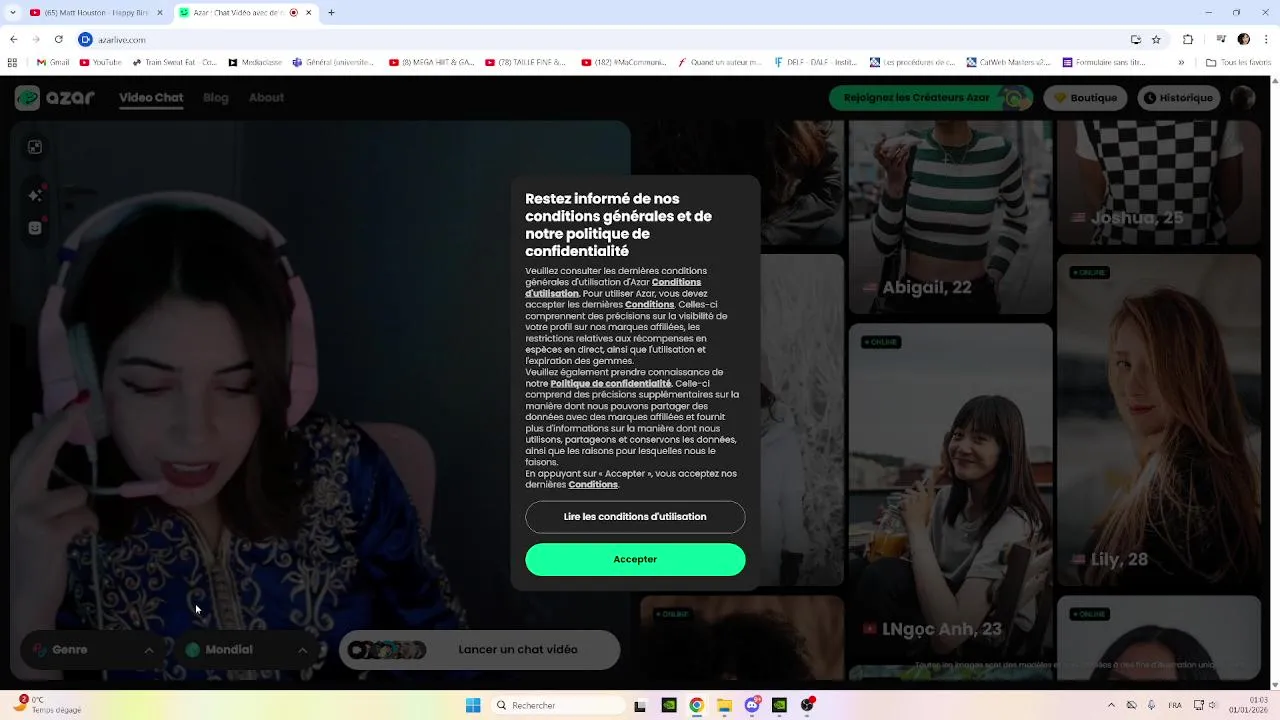
Task: Bookmark this page with the star icon
Action: click(x=1156, y=39)
